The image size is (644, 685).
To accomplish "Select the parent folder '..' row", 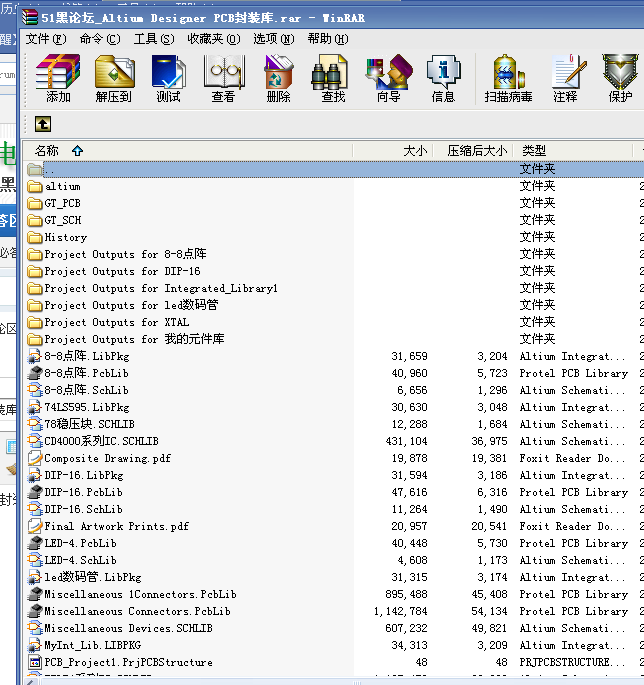I will click(x=334, y=169).
